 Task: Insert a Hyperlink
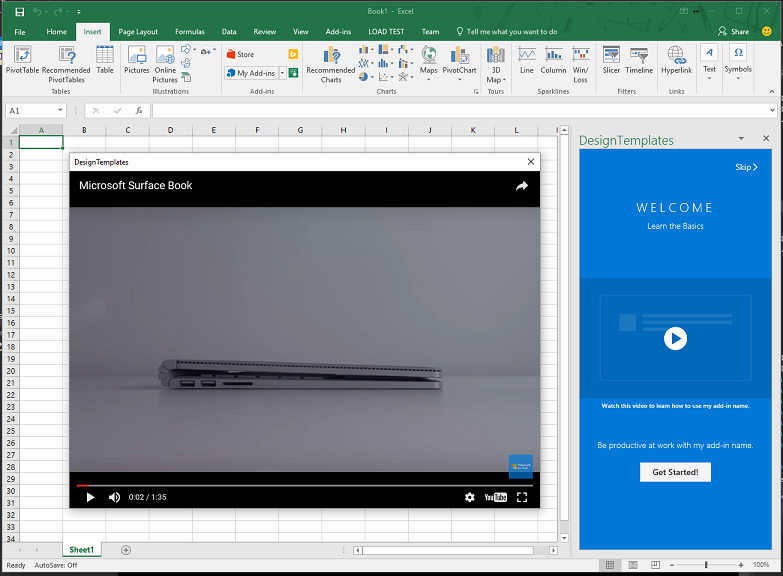tap(676, 59)
